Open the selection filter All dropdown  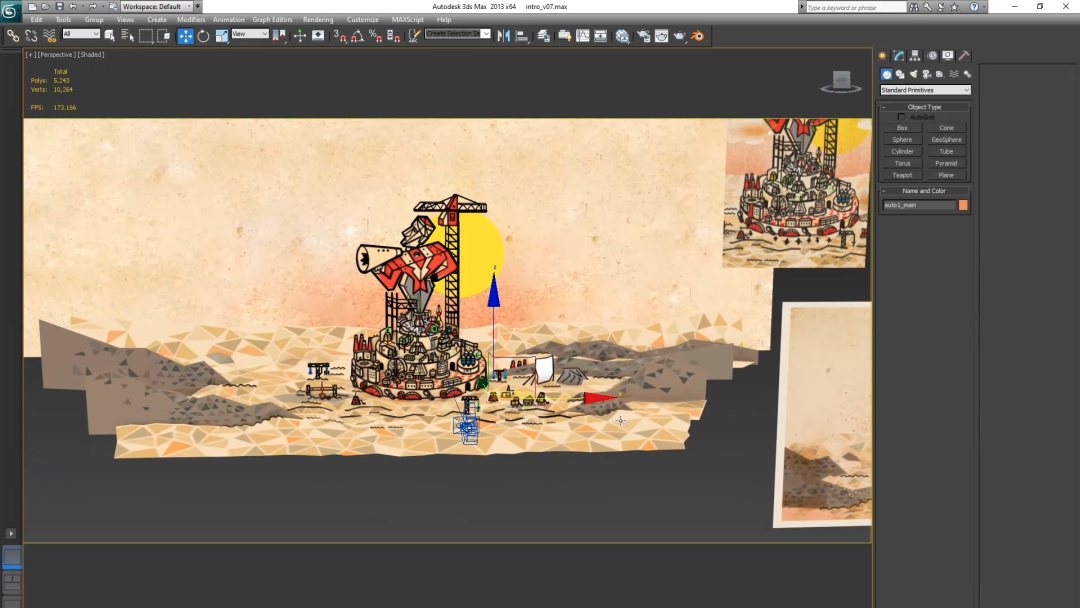pyautogui.click(x=81, y=34)
